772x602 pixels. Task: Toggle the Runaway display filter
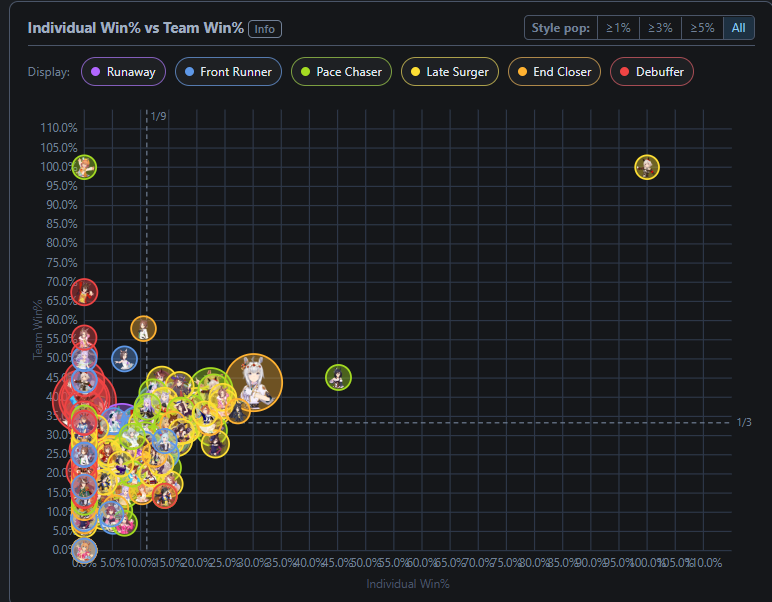pos(124,72)
